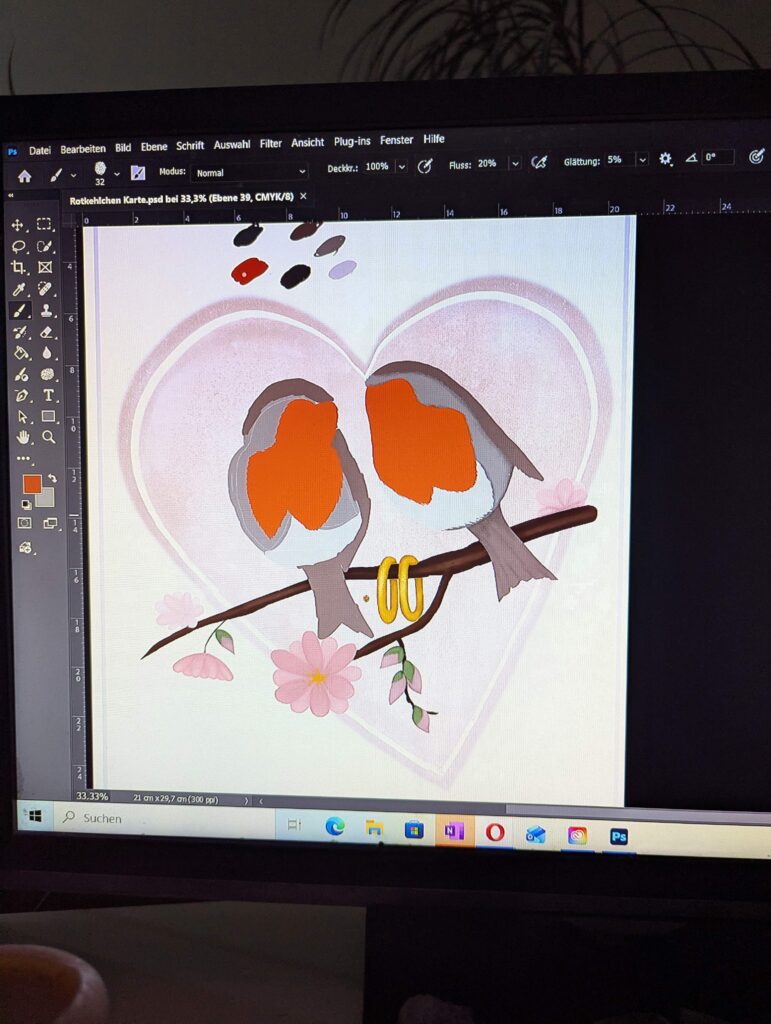771x1024 pixels.
Task: Toggle pressure control for opacity (Deckkr.)
Action: [425, 166]
